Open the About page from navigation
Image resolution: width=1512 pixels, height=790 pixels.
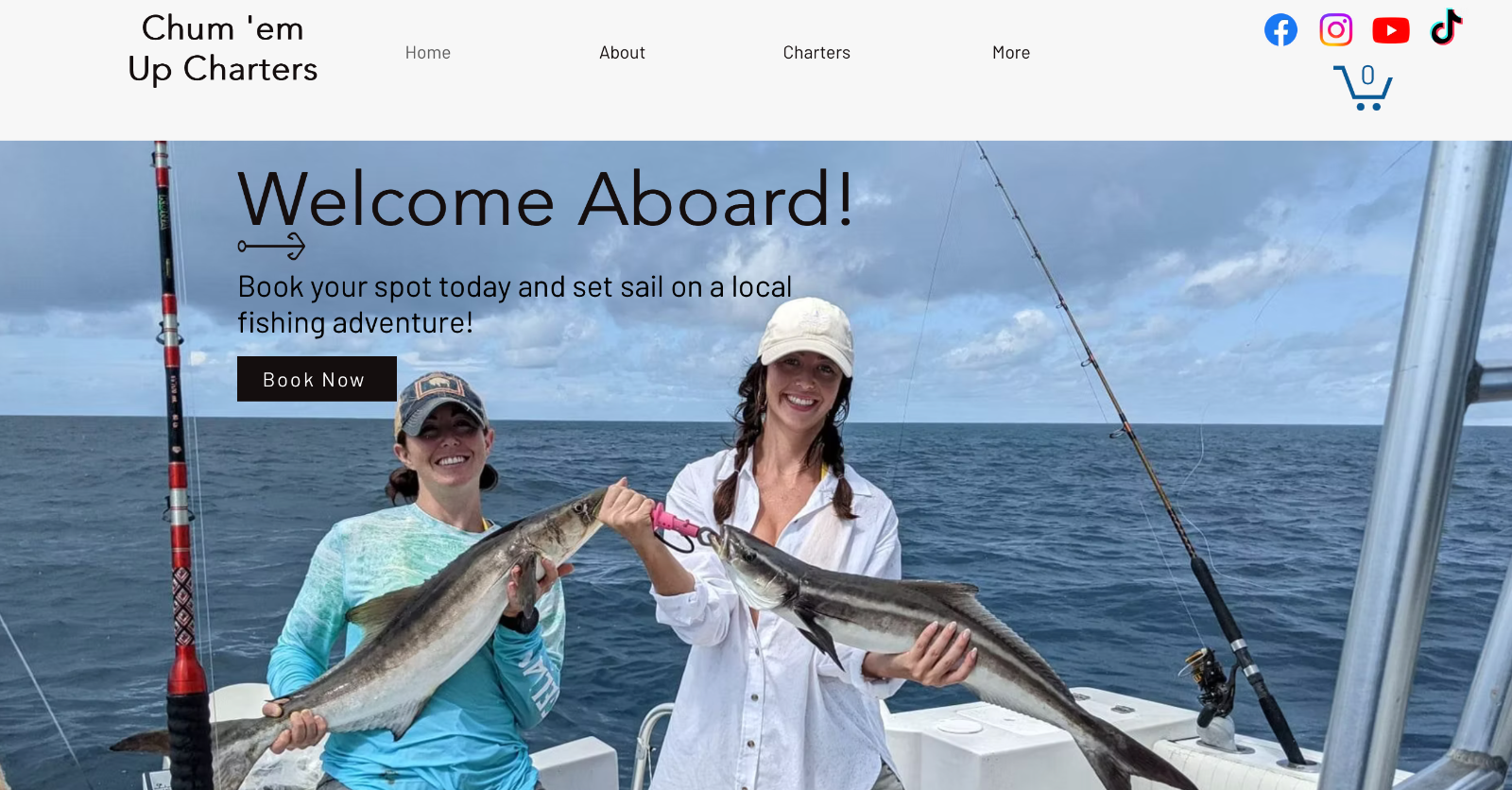point(622,53)
